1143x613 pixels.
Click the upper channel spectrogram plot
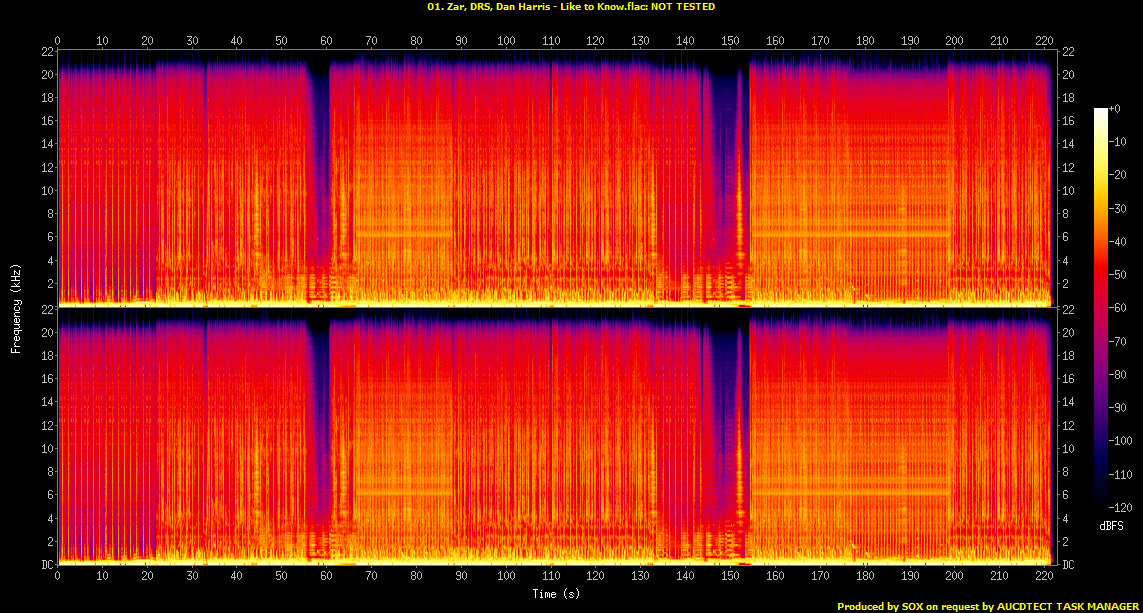tap(557, 177)
